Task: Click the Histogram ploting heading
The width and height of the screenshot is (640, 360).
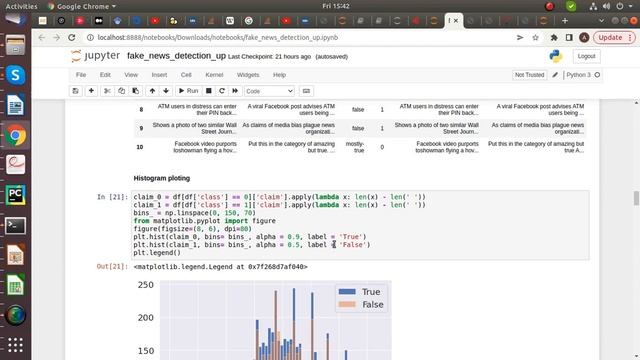Action: click(162, 178)
